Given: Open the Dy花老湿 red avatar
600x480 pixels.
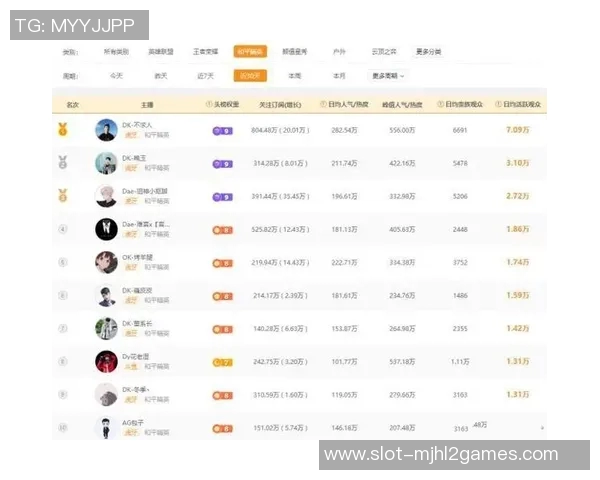Looking at the screenshot, I should [x=106, y=361].
